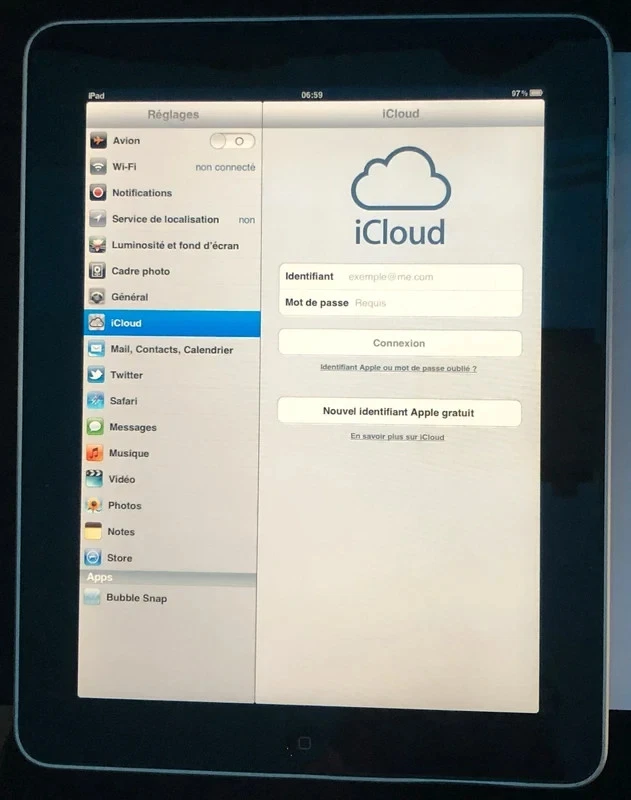The image size is (631, 800).
Task: Tap the Photos sunflower icon
Action: tap(94, 505)
